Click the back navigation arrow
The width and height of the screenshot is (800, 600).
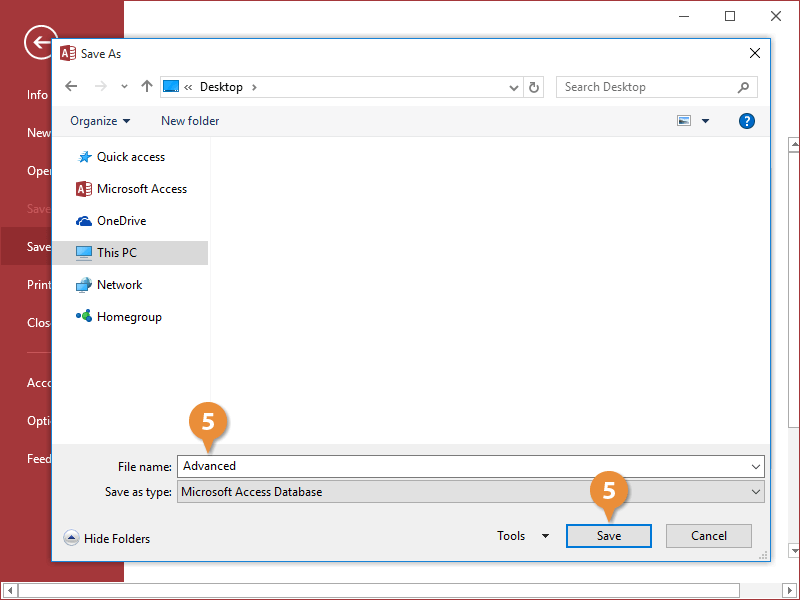click(x=70, y=87)
